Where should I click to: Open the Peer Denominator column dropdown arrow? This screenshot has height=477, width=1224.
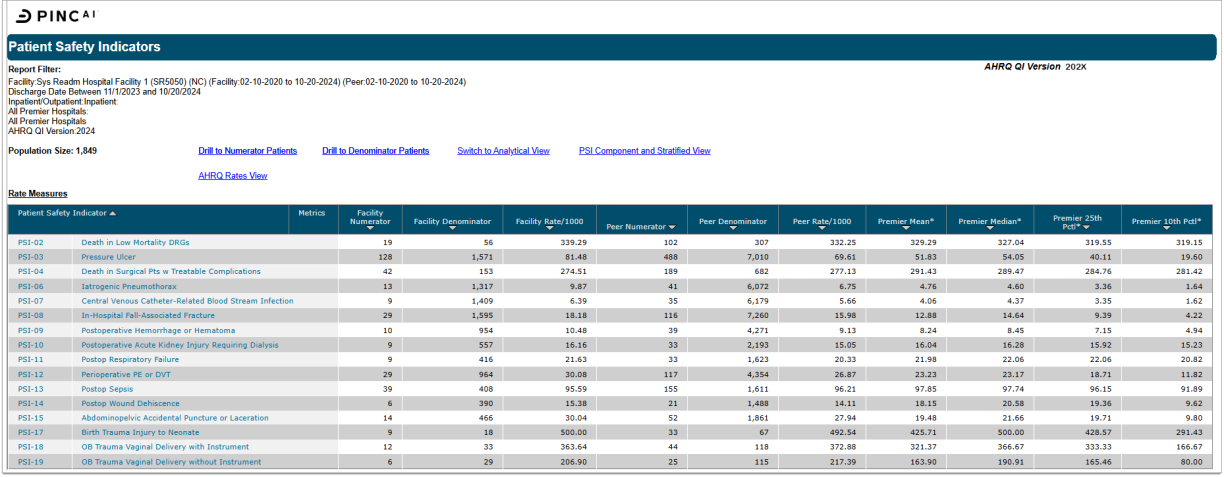coord(733,227)
